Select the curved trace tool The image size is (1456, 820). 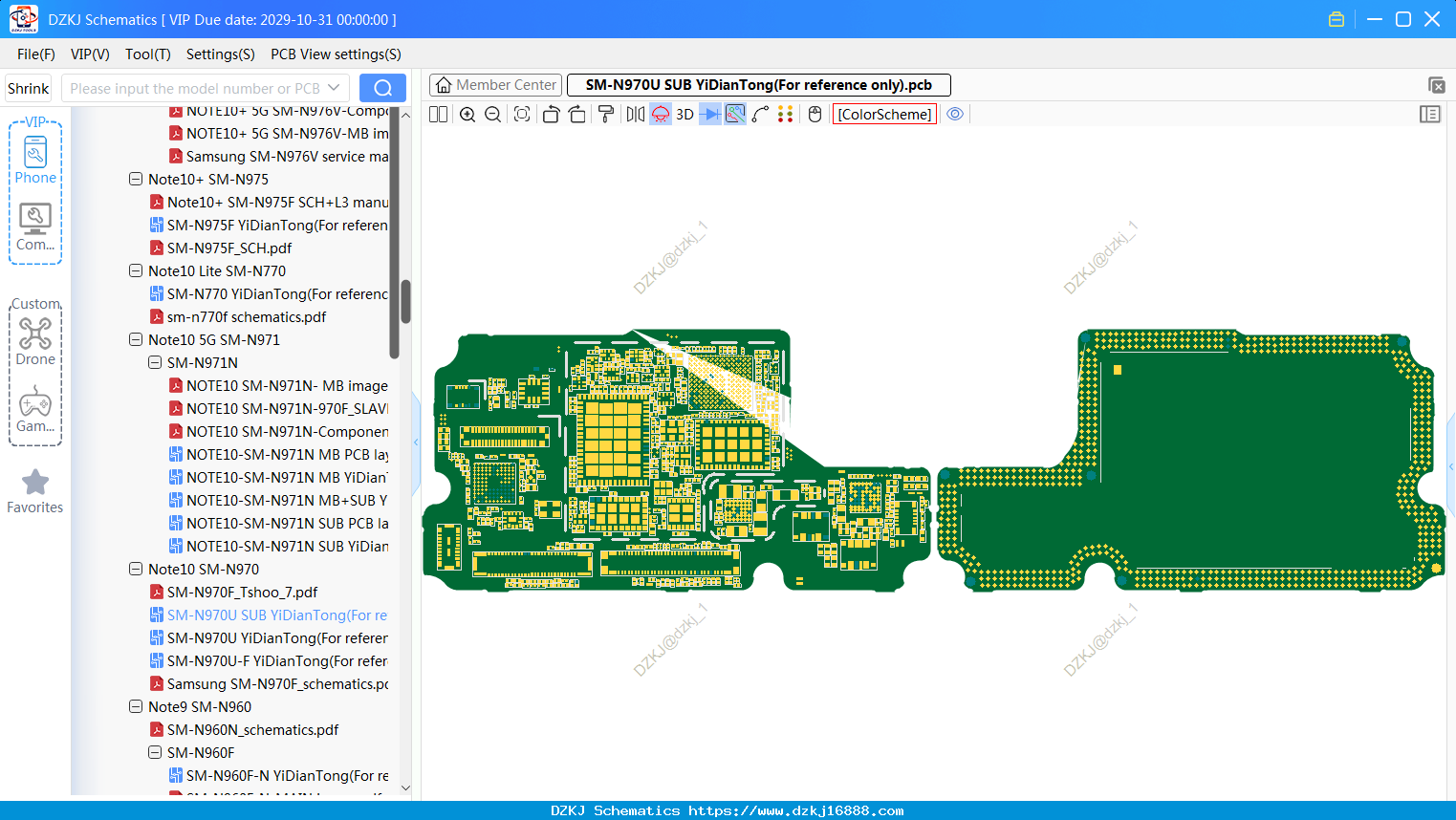pyautogui.click(x=761, y=115)
